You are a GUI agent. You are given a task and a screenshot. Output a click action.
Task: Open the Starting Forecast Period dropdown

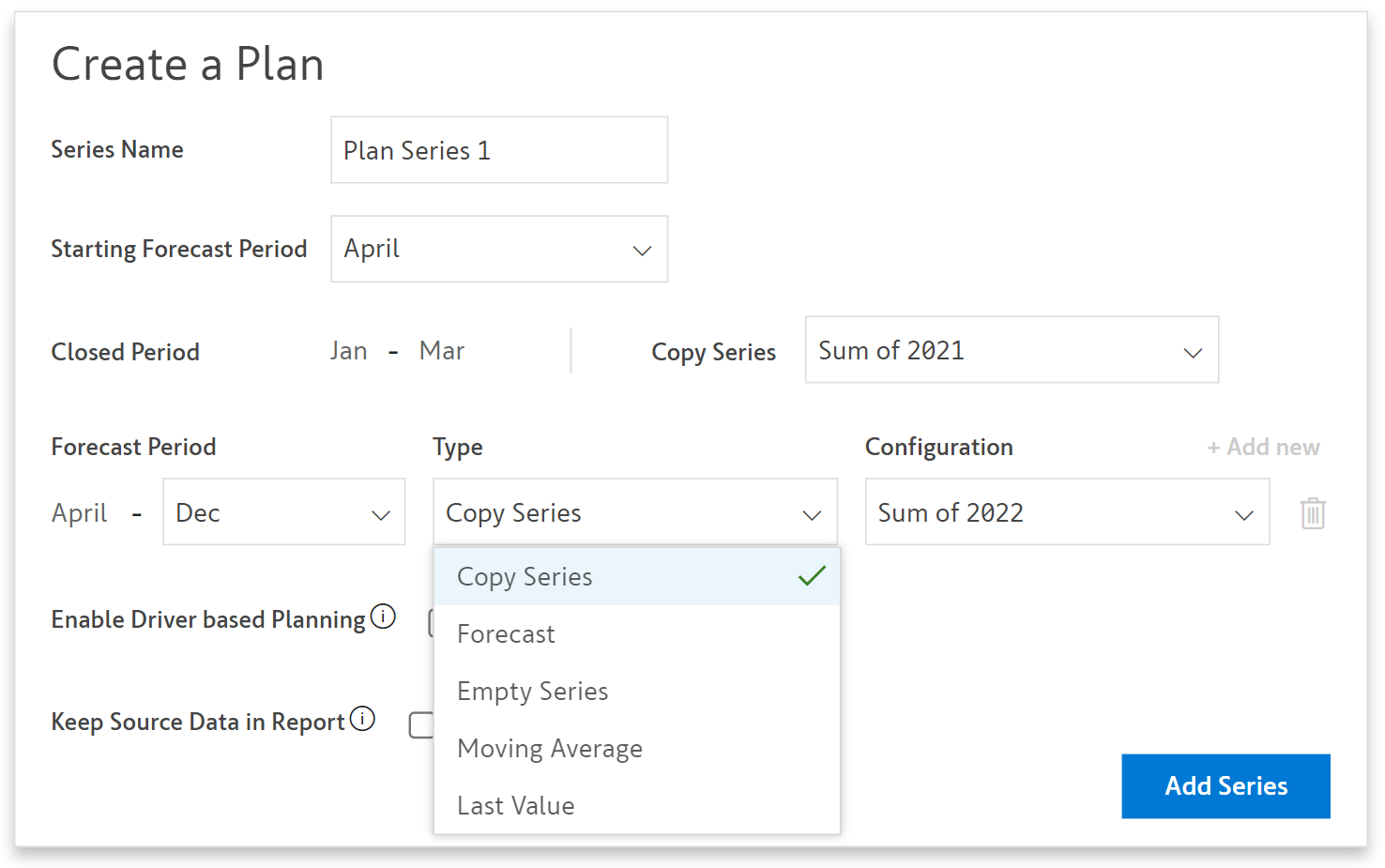pyautogui.click(x=498, y=250)
